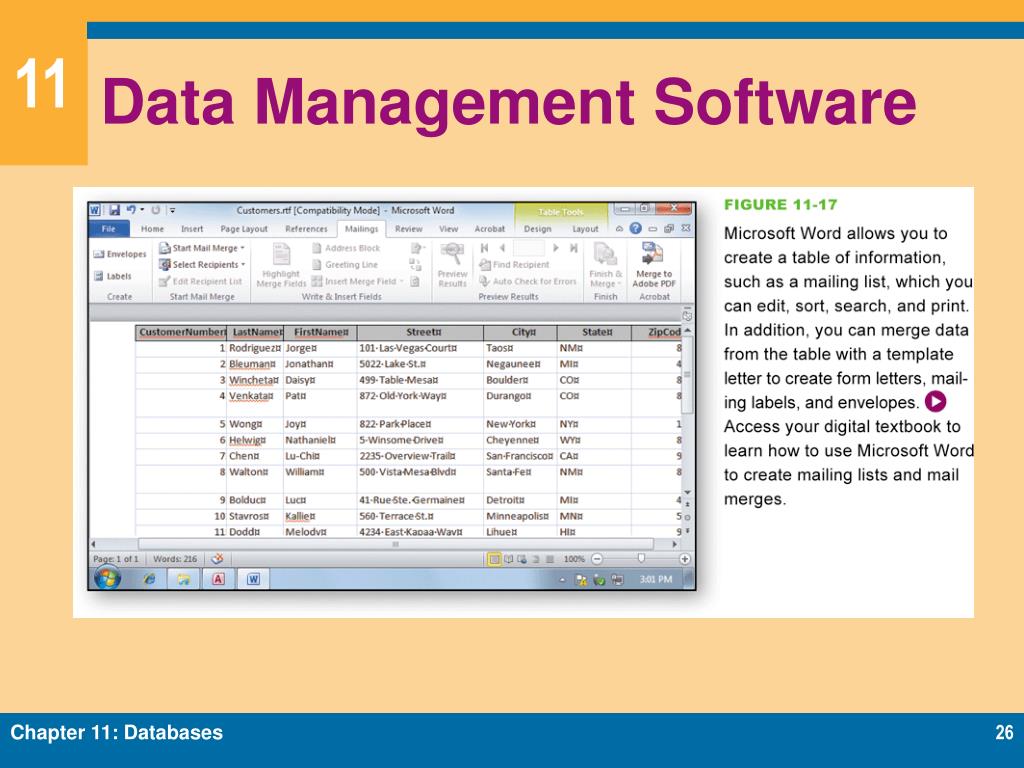Zoom out with the minus button
The image size is (1024, 768).
[x=597, y=559]
